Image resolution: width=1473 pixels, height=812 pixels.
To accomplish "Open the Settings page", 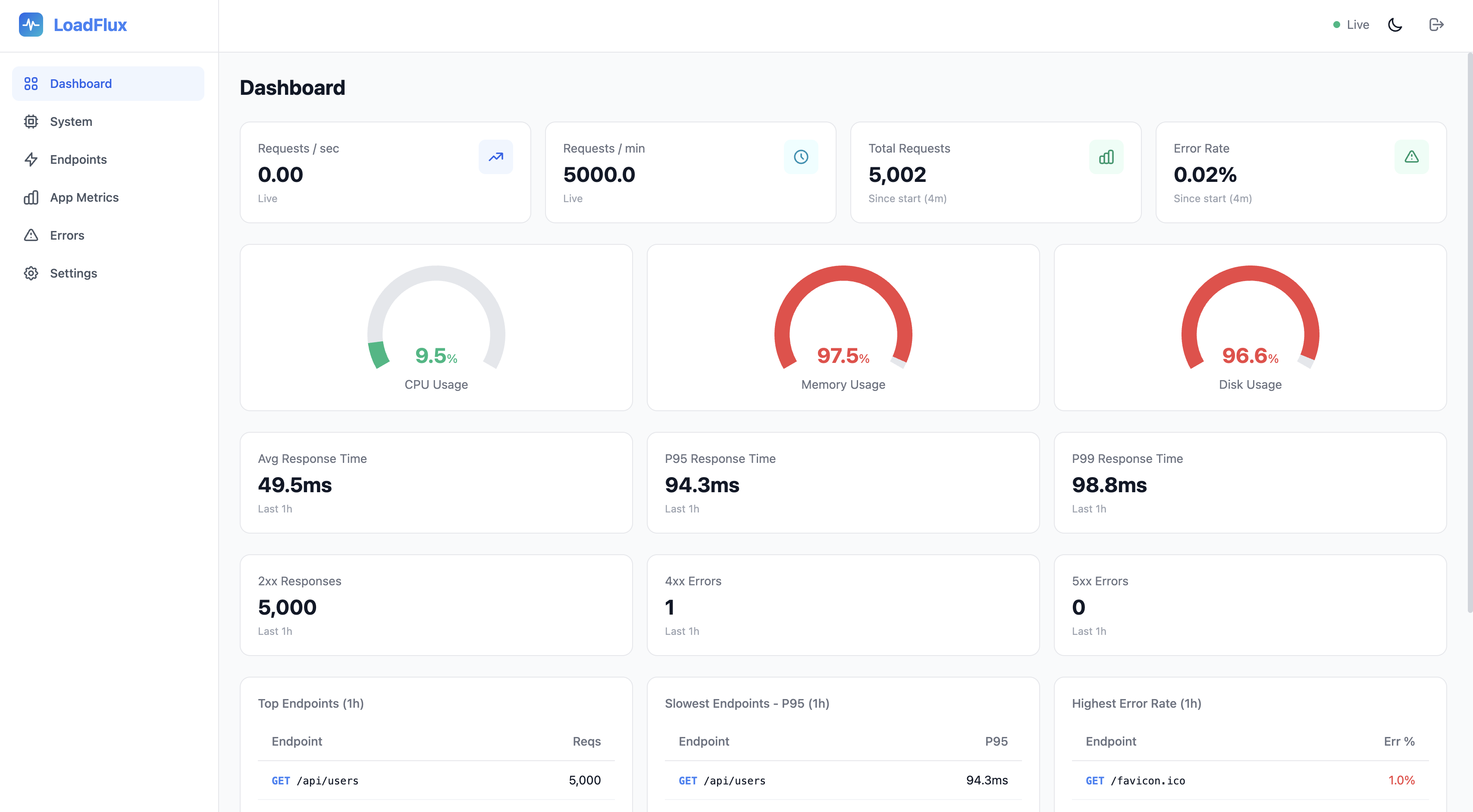I will [x=108, y=273].
